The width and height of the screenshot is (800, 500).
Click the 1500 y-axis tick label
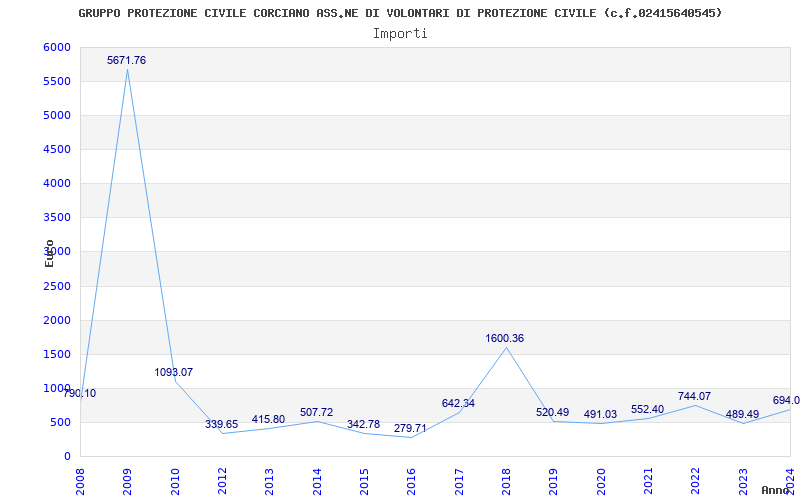pos(56,355)
